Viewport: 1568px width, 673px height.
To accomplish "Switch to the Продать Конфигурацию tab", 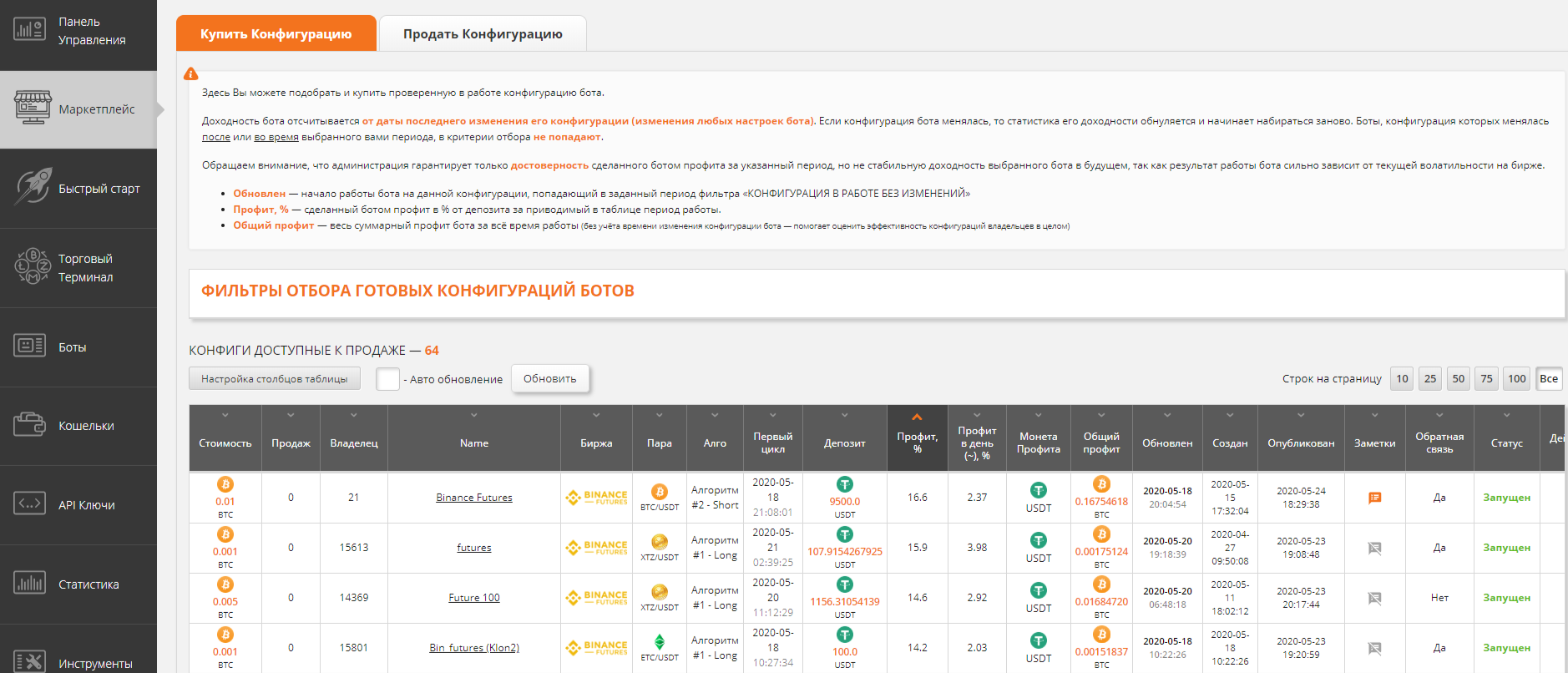I will point(483,34).
